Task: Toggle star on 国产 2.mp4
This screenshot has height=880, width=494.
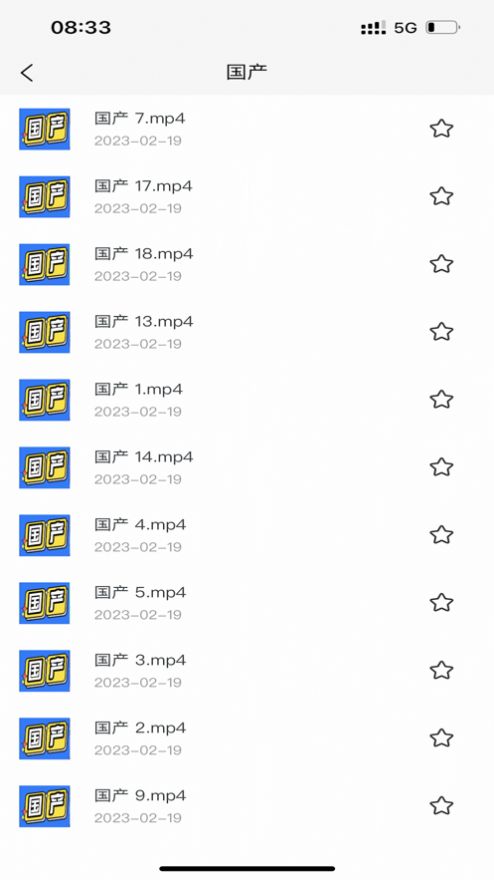Action: click(x=442, y=738)
